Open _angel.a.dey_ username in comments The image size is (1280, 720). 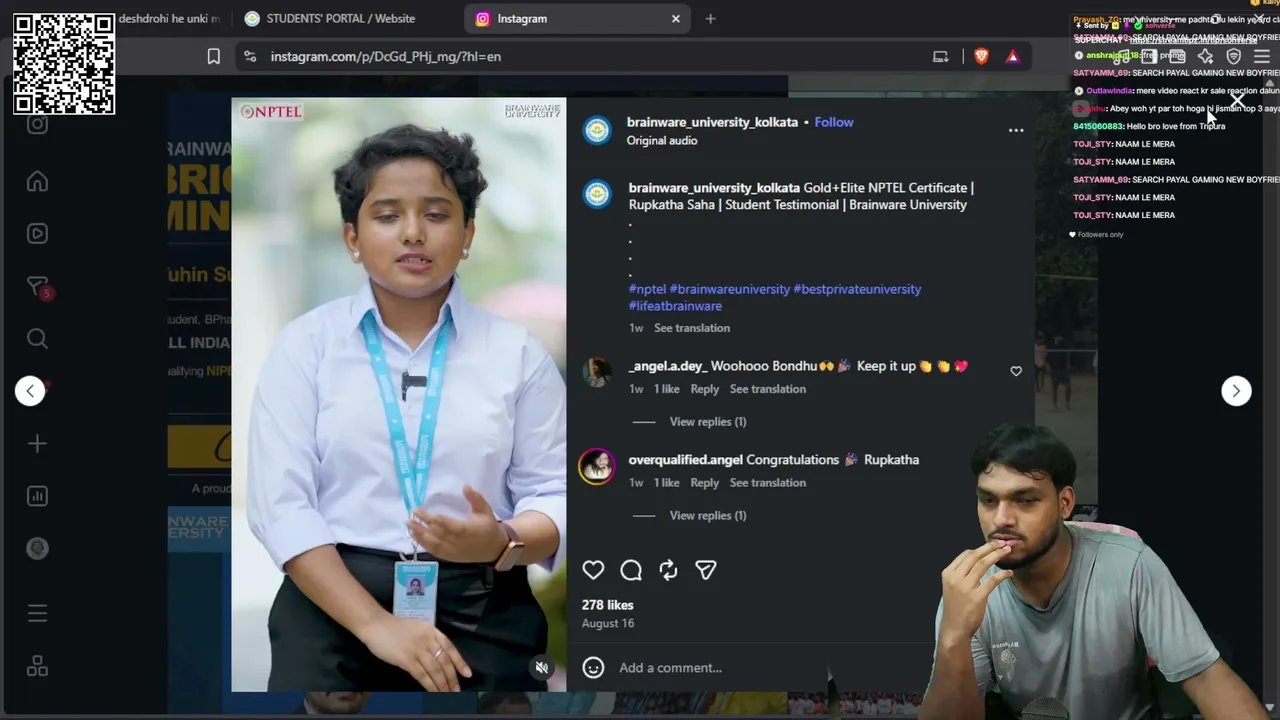tap(668, 366)
